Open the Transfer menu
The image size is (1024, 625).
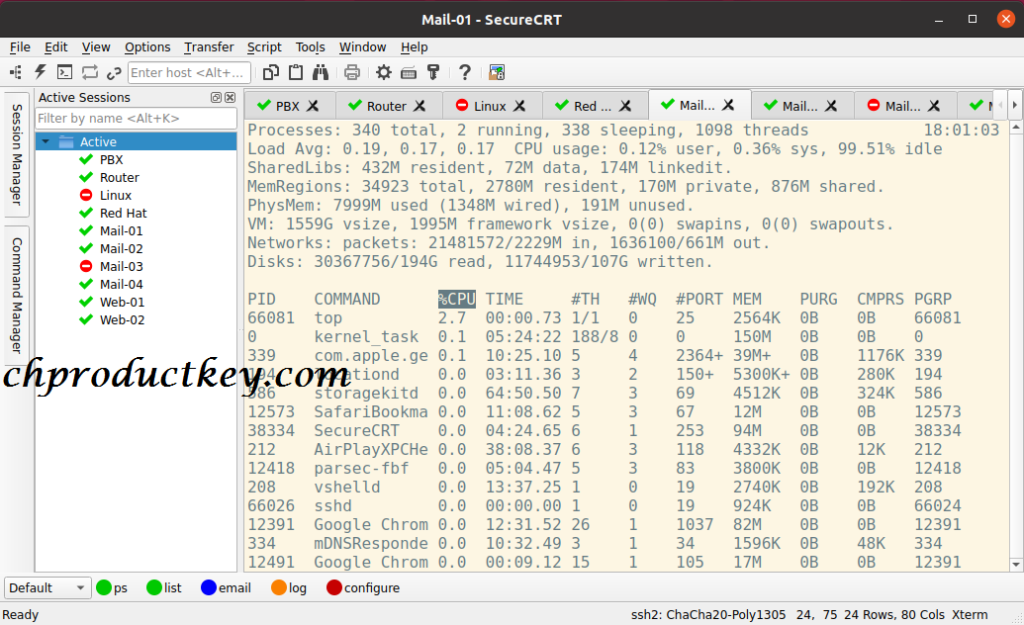click(x=209, y=47)
